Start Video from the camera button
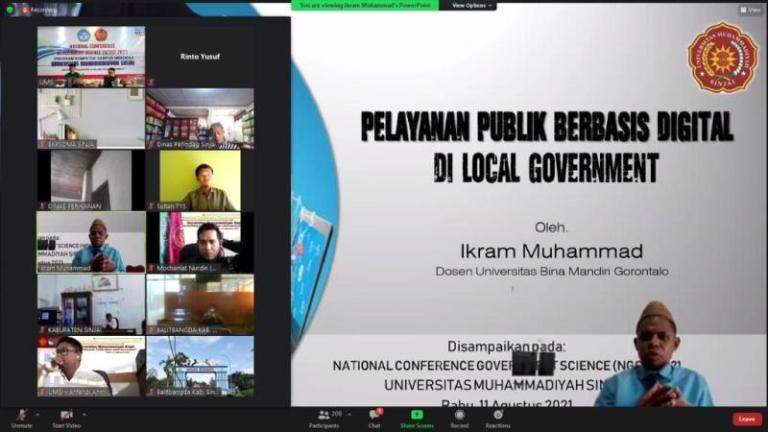 coord(67,416)
